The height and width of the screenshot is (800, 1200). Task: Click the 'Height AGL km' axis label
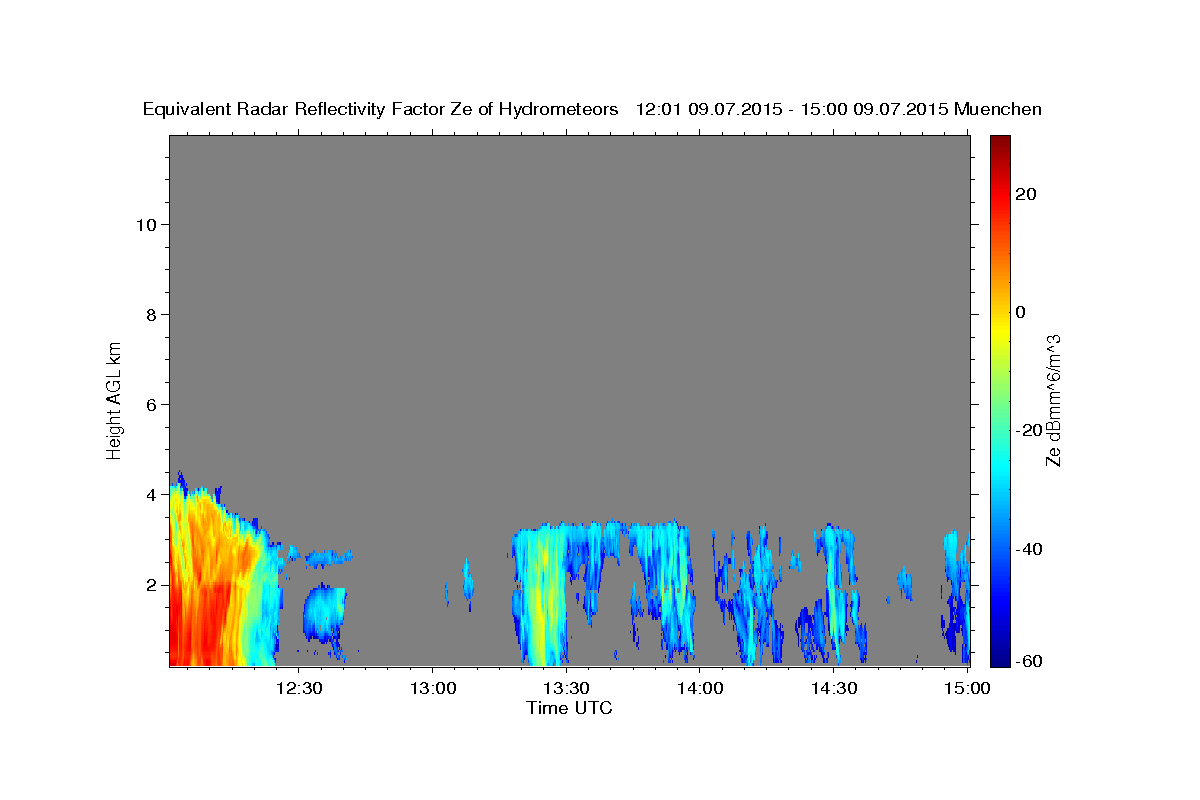(115, 399)
